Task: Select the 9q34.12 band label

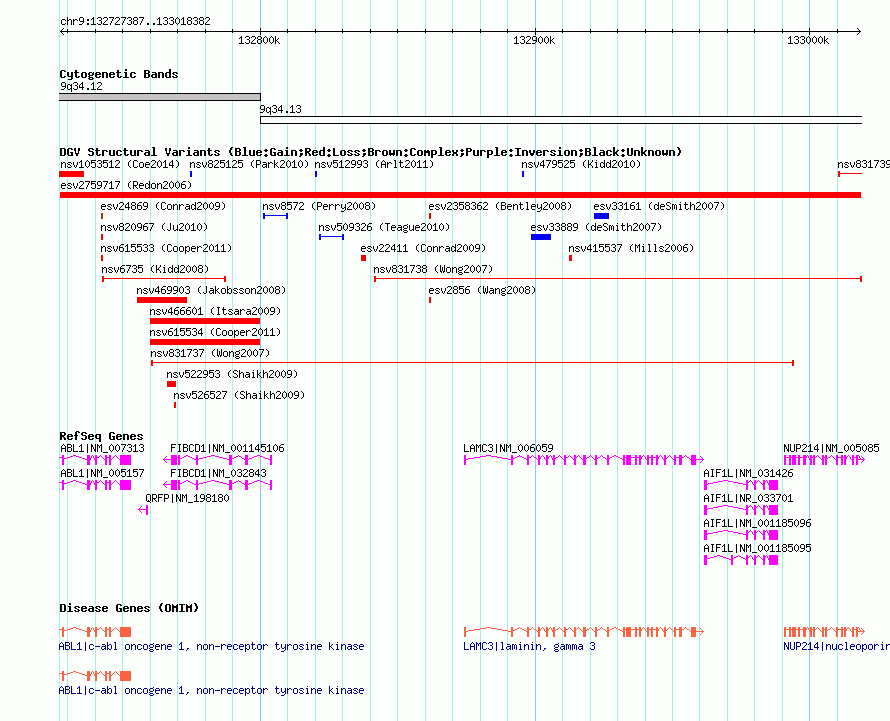Action: tap(81, 86)
